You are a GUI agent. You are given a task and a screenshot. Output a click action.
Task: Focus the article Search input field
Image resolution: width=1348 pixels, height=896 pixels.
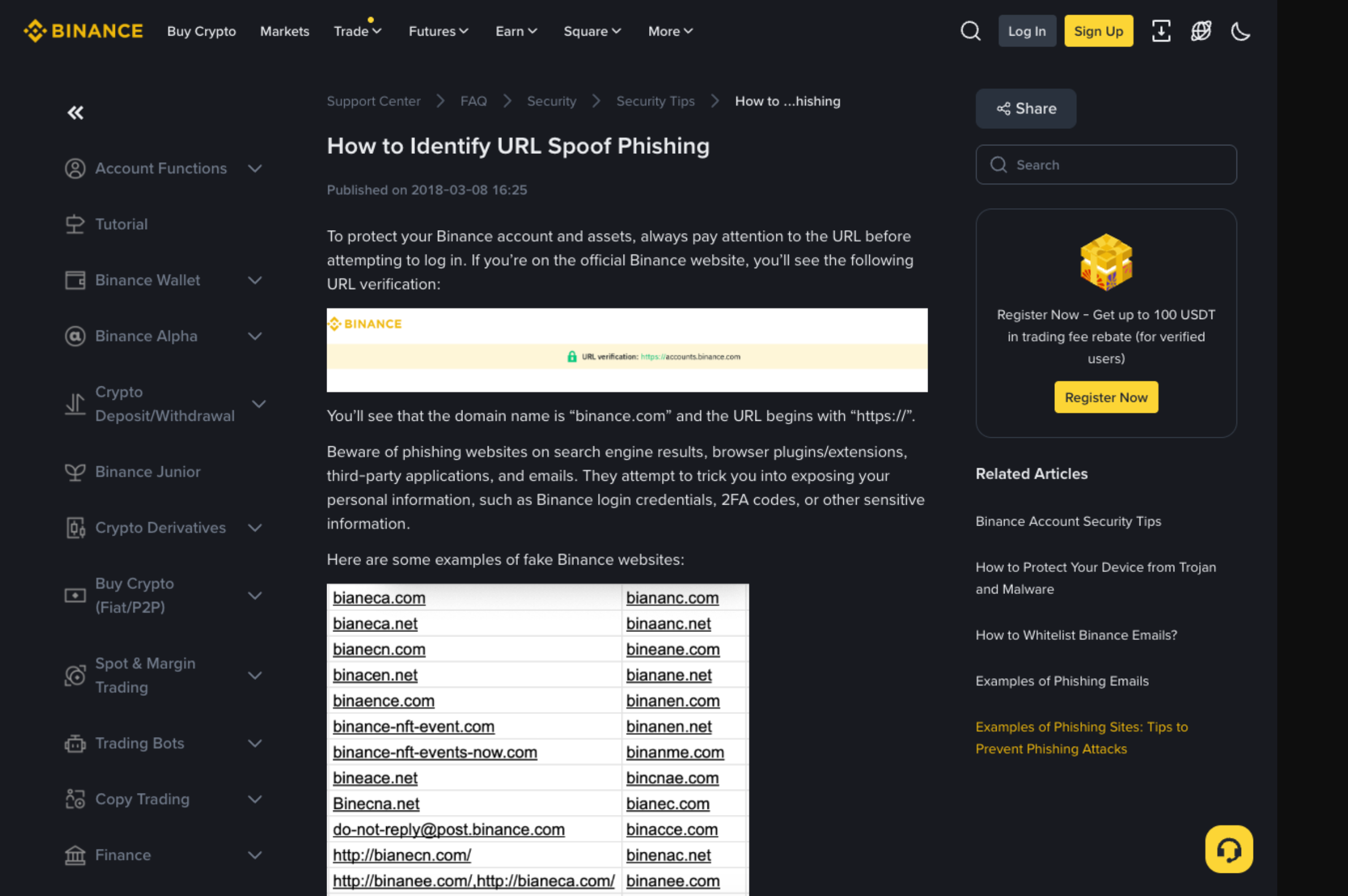point(1106,165)
